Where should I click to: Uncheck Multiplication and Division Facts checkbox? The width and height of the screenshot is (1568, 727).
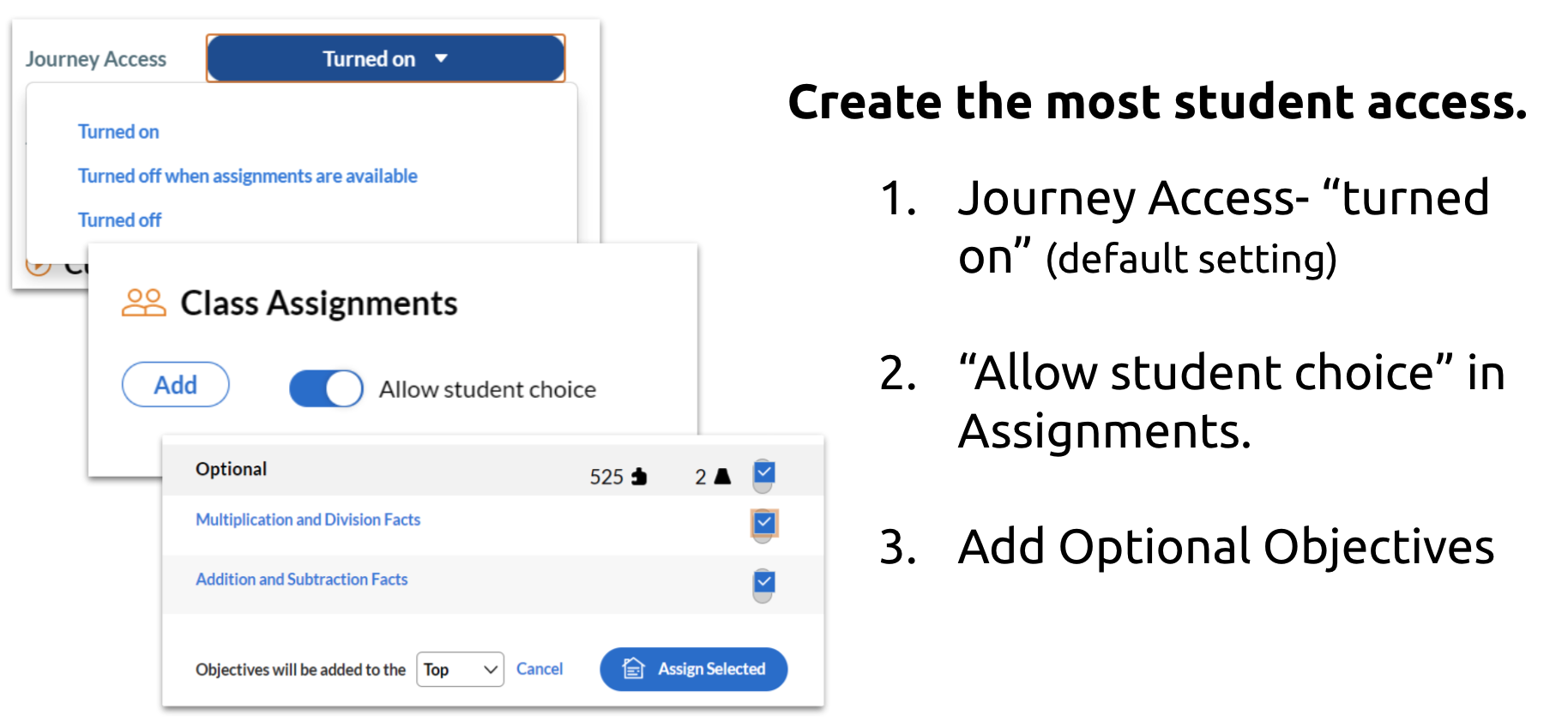764,522
